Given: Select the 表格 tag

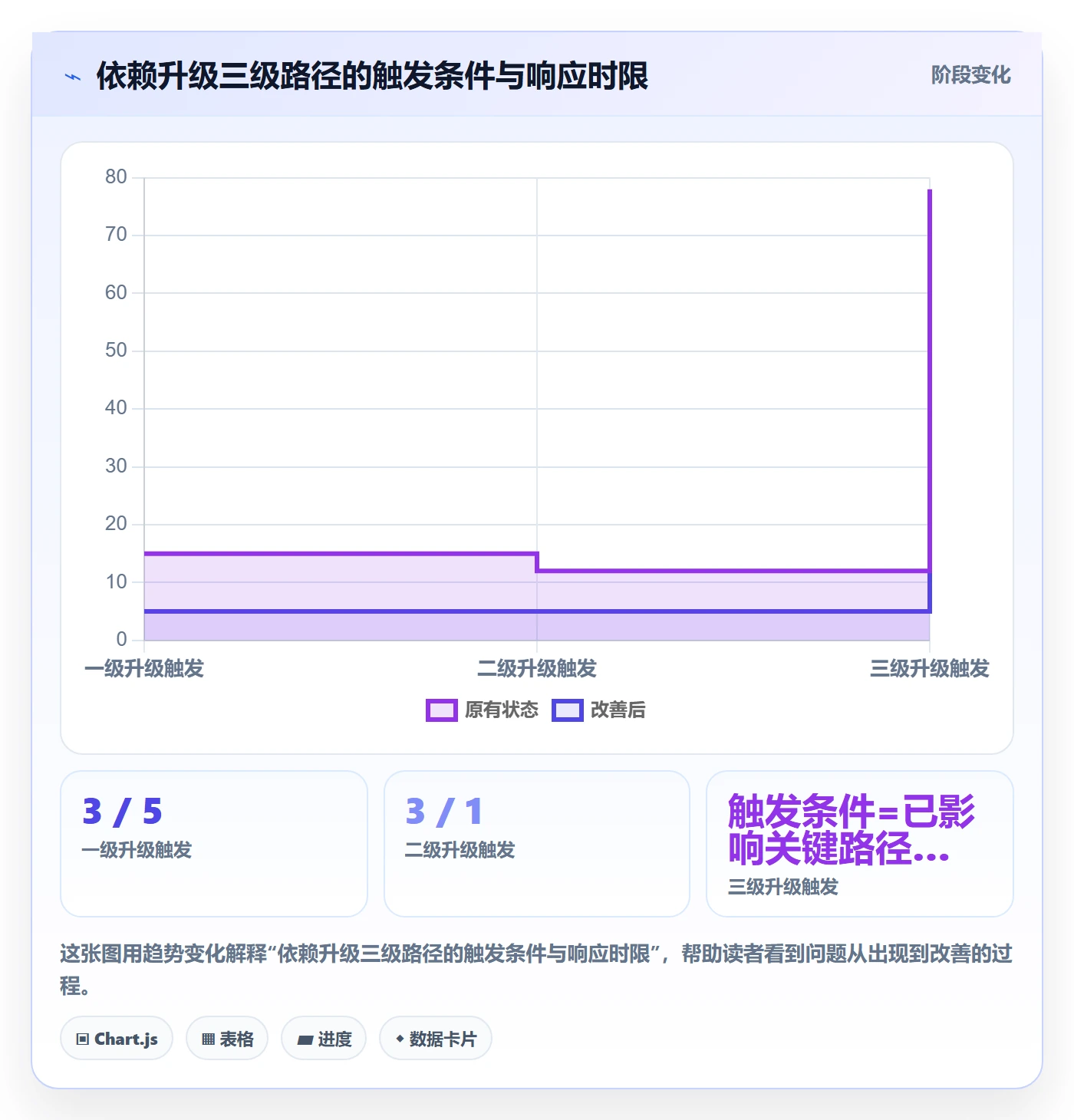Looking at the screenshot, I should 227,1039.
